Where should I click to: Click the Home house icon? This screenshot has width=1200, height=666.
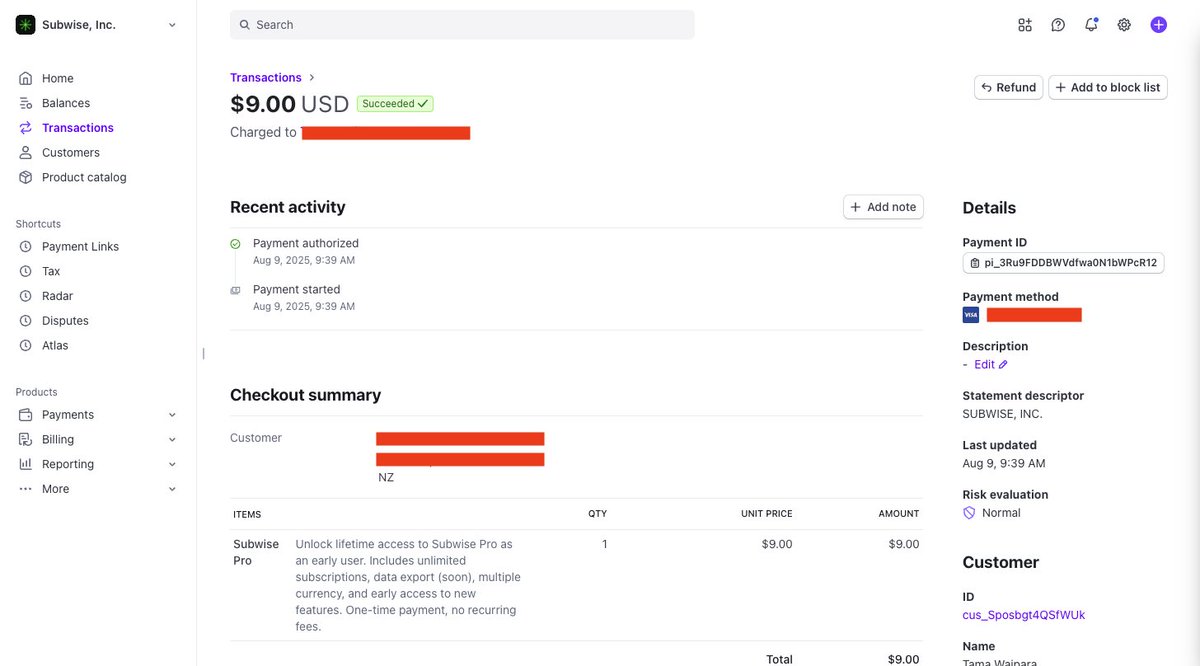click(x=26, y=78)
